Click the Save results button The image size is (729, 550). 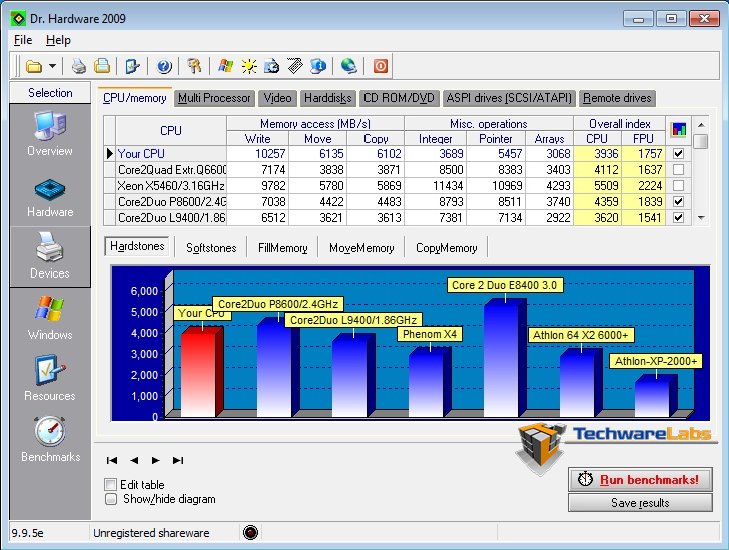(640, 503)
